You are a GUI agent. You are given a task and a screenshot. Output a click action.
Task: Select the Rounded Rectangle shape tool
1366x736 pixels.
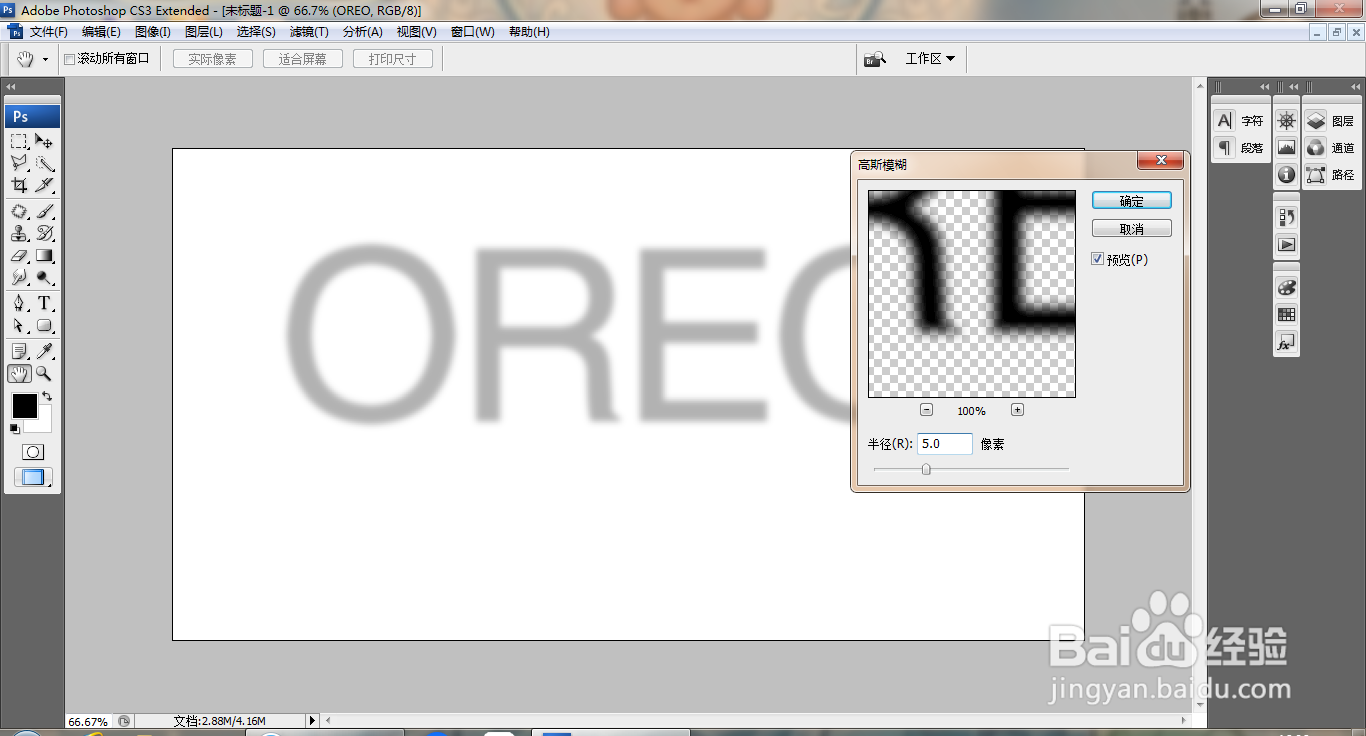pyautogui.click(x=44, y=325)
